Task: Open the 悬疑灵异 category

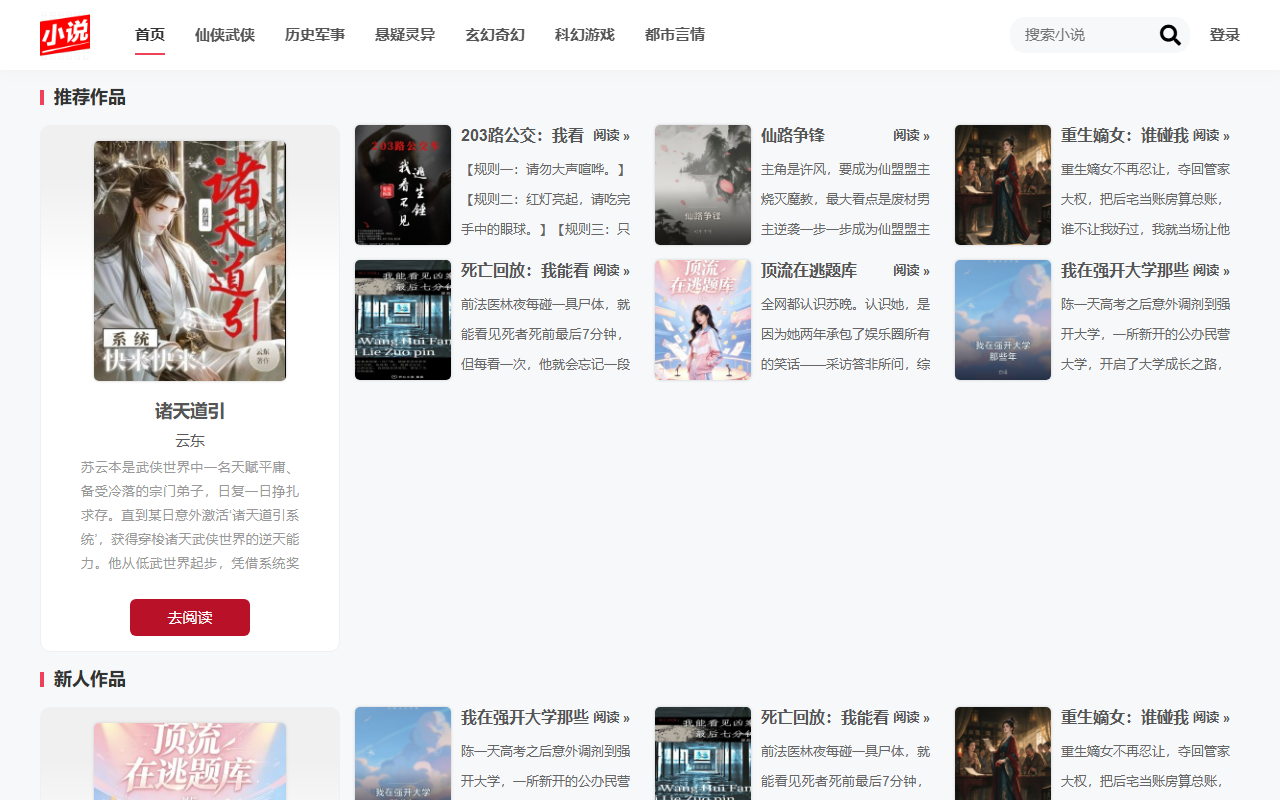Action: pos(405,35)
